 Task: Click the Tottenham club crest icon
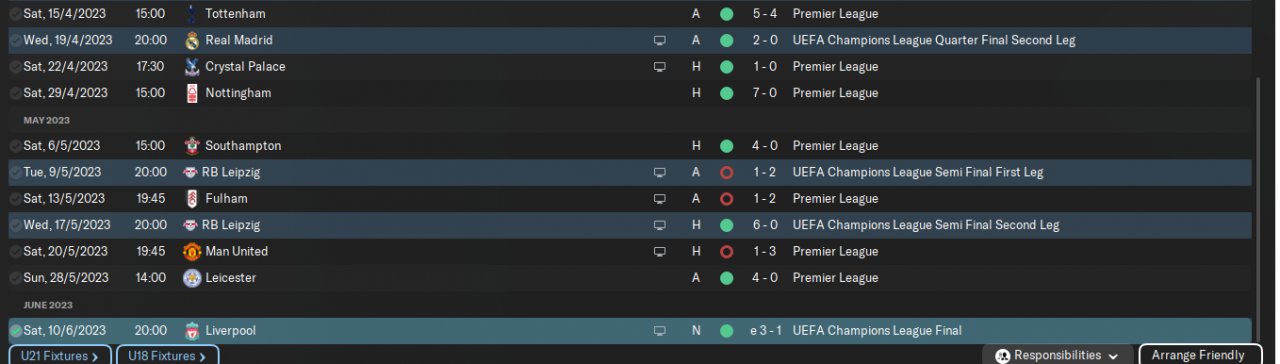coord(192,14)
